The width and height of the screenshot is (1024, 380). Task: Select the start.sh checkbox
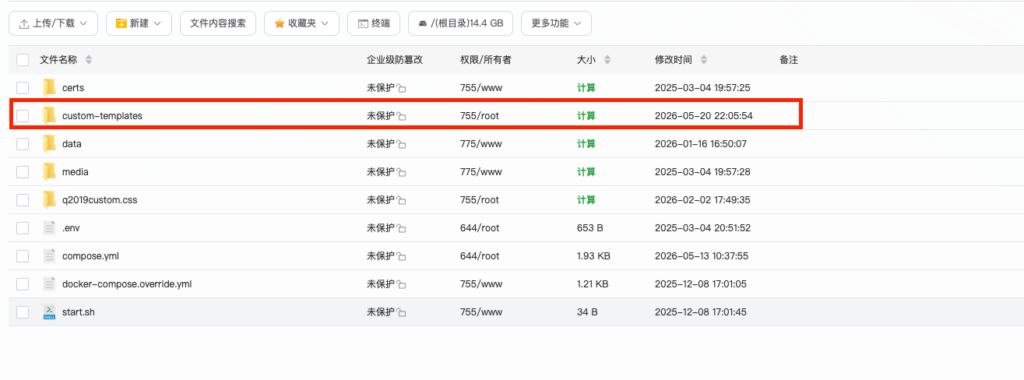23,312
